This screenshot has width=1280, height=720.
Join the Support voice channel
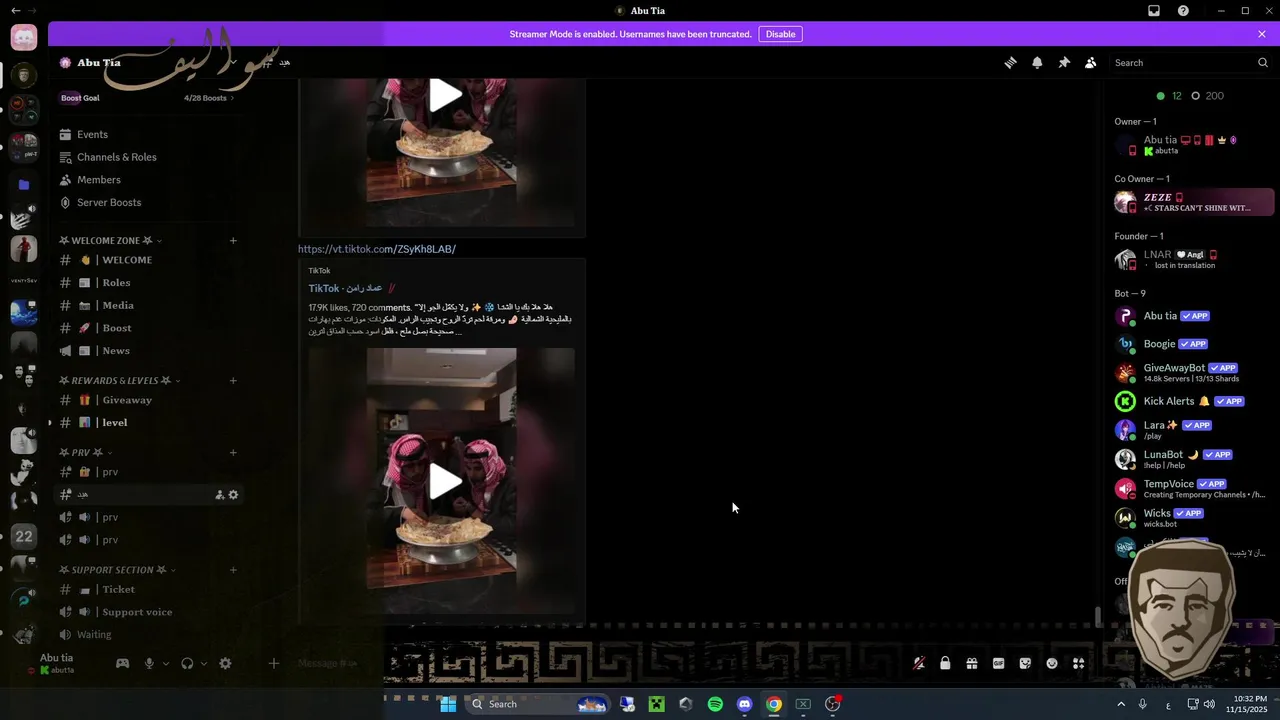tap(148, 612)
